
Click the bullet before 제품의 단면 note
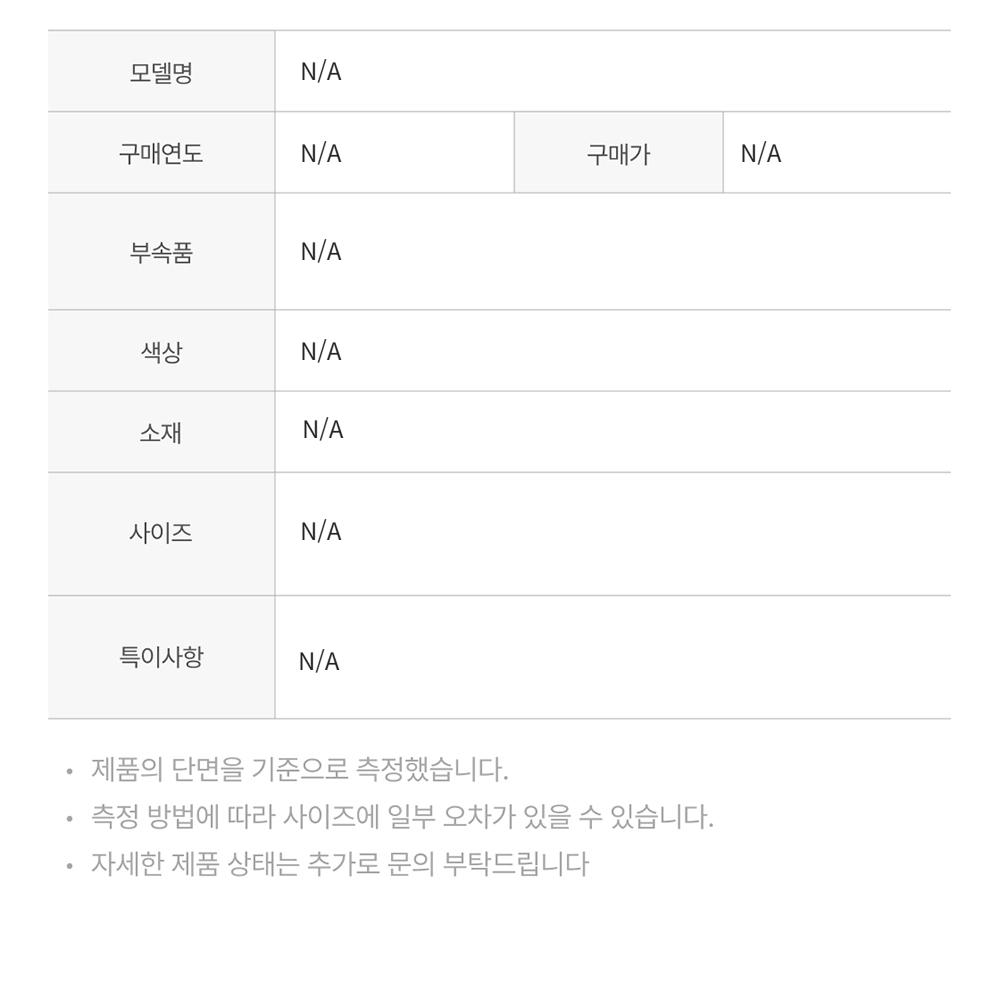click(70, 772)
